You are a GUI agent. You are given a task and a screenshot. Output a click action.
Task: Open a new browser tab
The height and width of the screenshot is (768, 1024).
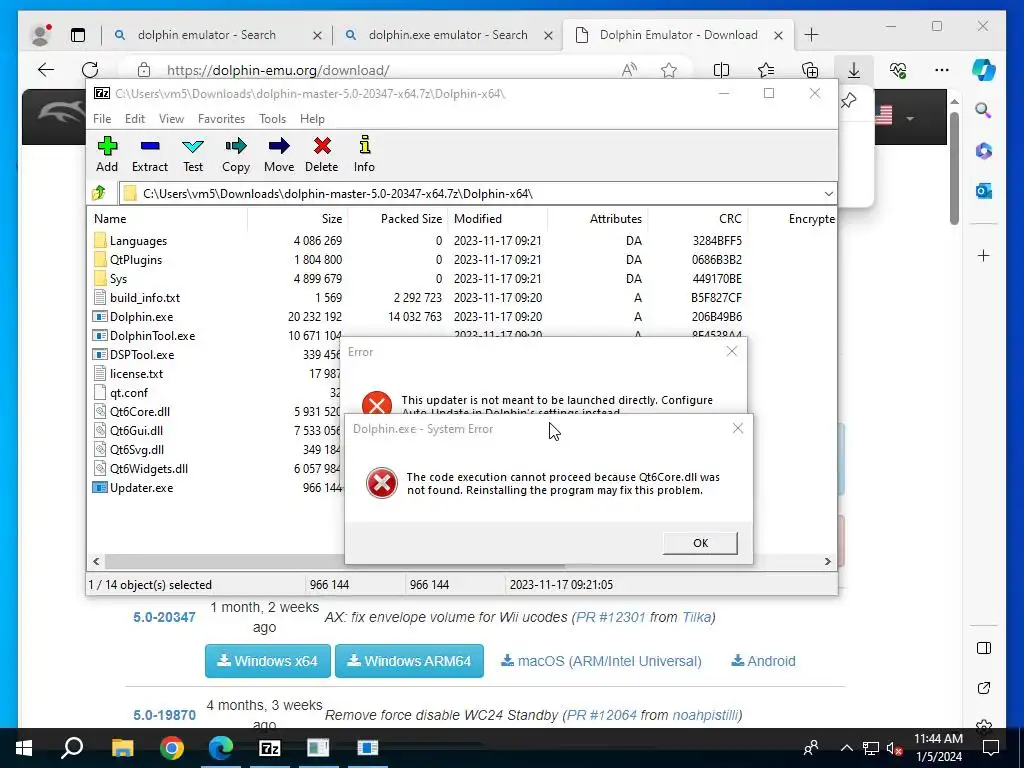(811, 35)
